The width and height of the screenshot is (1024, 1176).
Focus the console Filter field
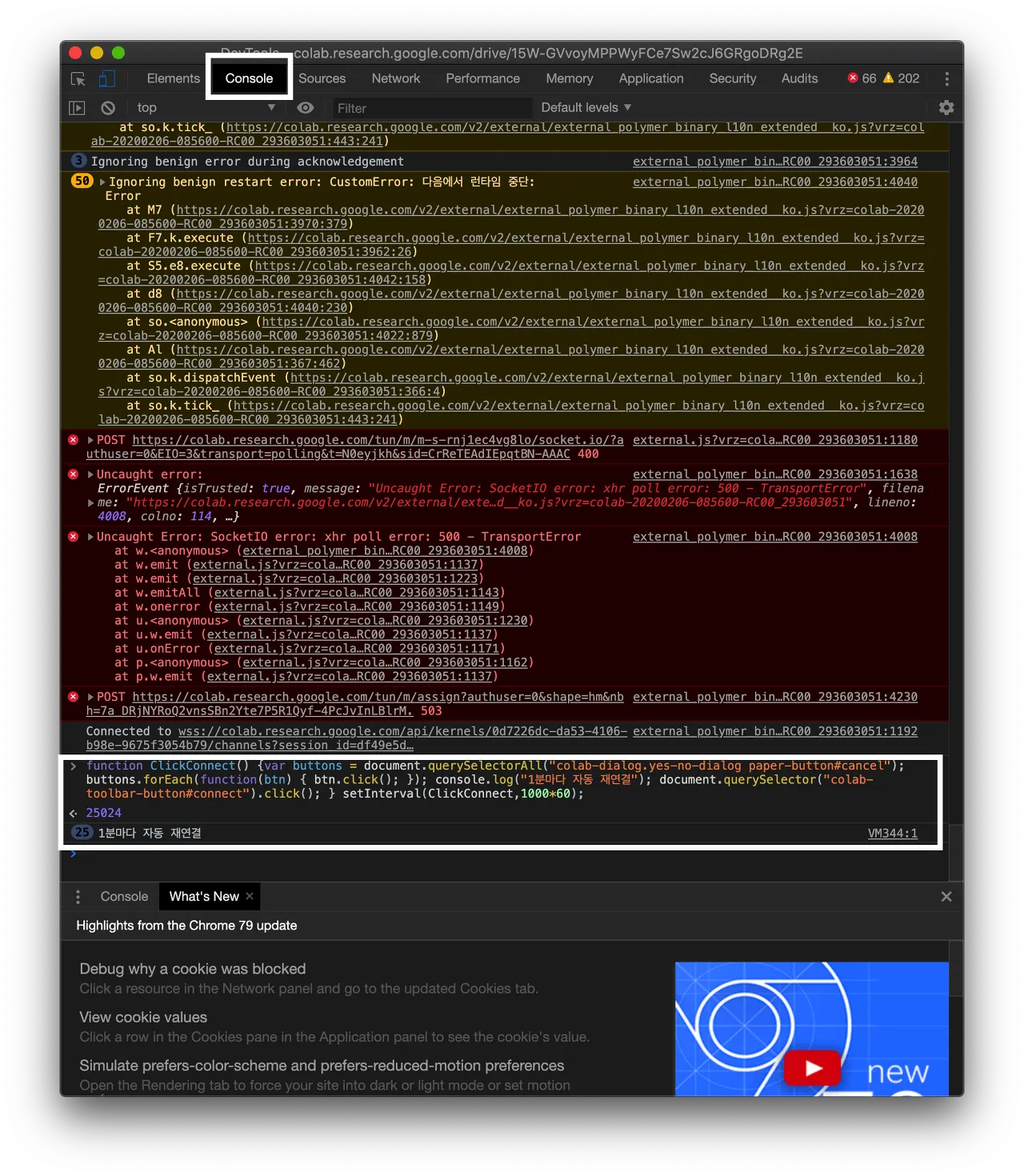430,108
